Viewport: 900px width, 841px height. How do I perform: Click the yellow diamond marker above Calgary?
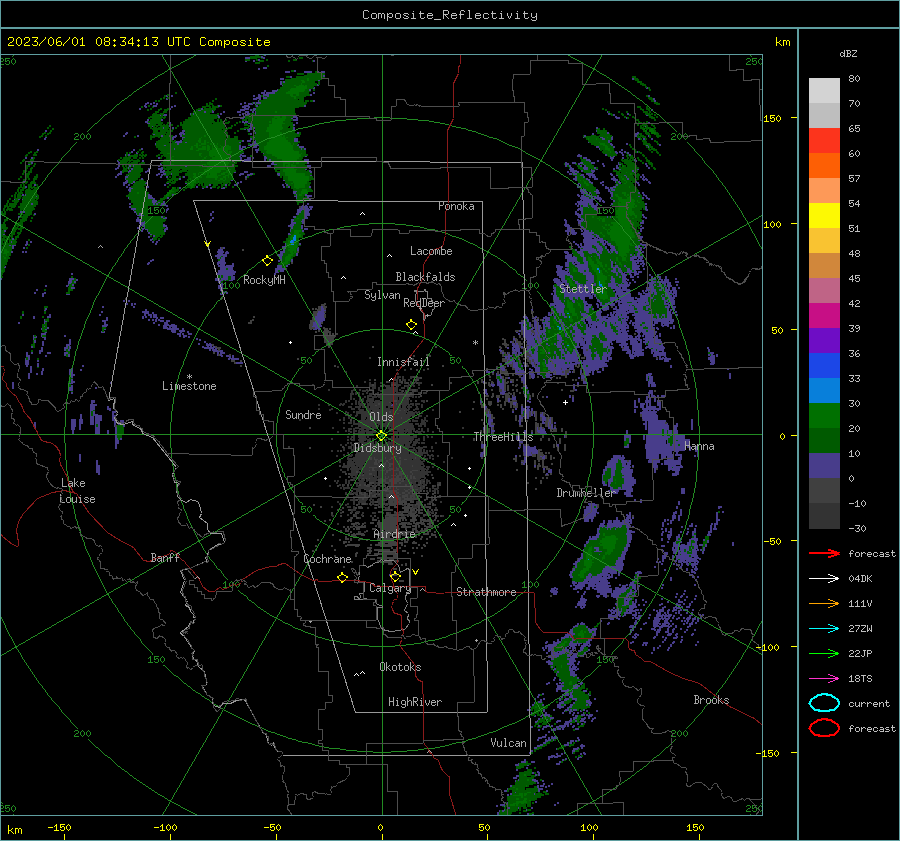(x=395, y=576)
